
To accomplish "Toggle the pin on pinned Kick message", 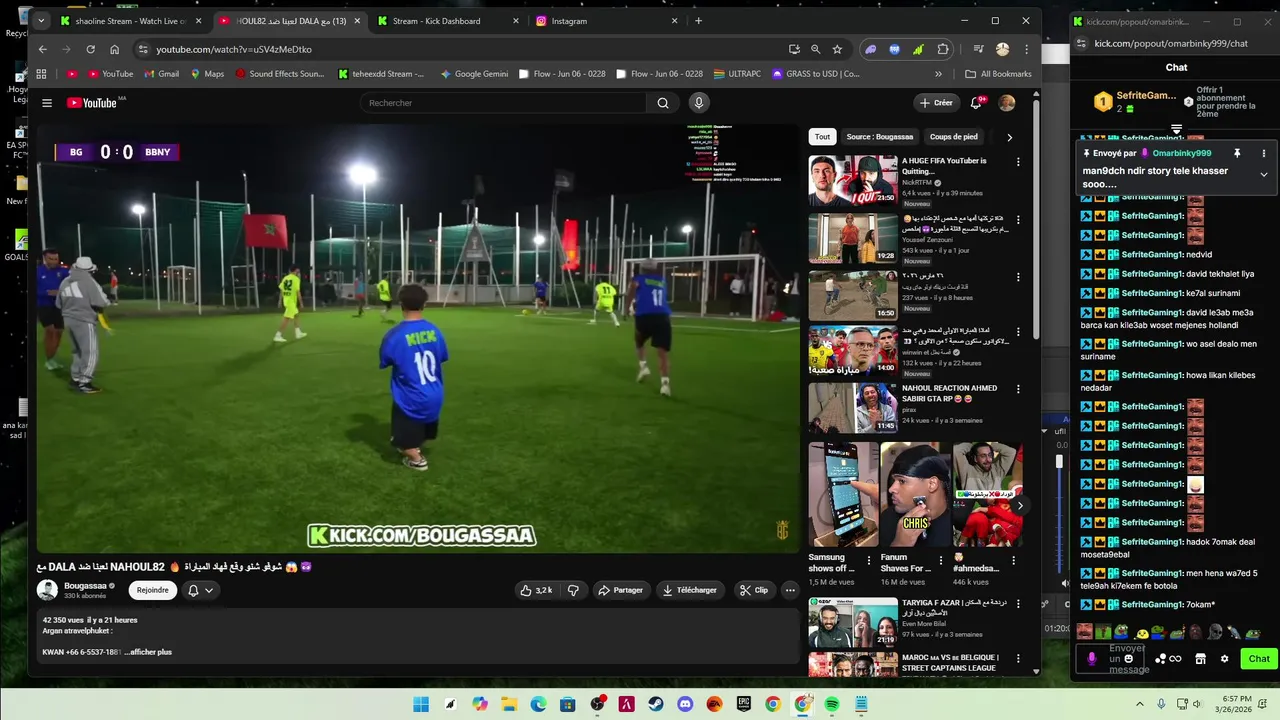I will pos(1237,153).
